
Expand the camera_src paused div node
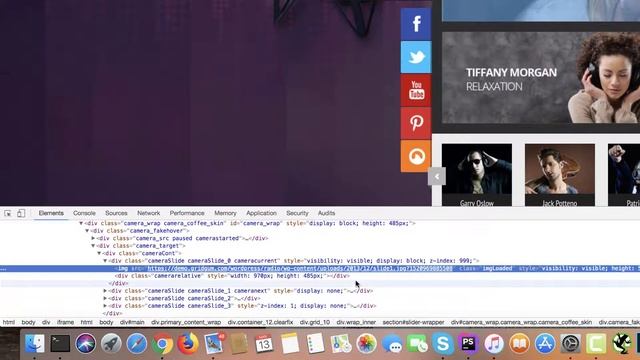(x=93, y=238)
